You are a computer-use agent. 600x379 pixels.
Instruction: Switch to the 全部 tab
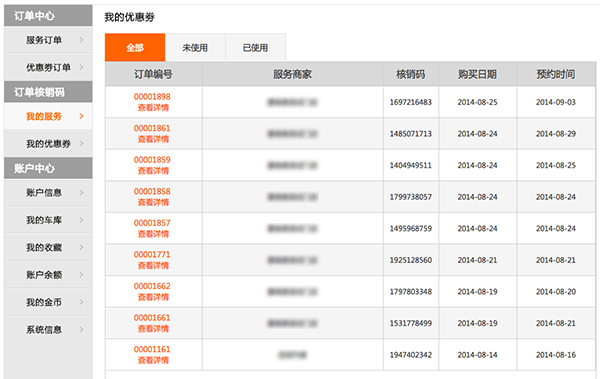tap(135, 47)
